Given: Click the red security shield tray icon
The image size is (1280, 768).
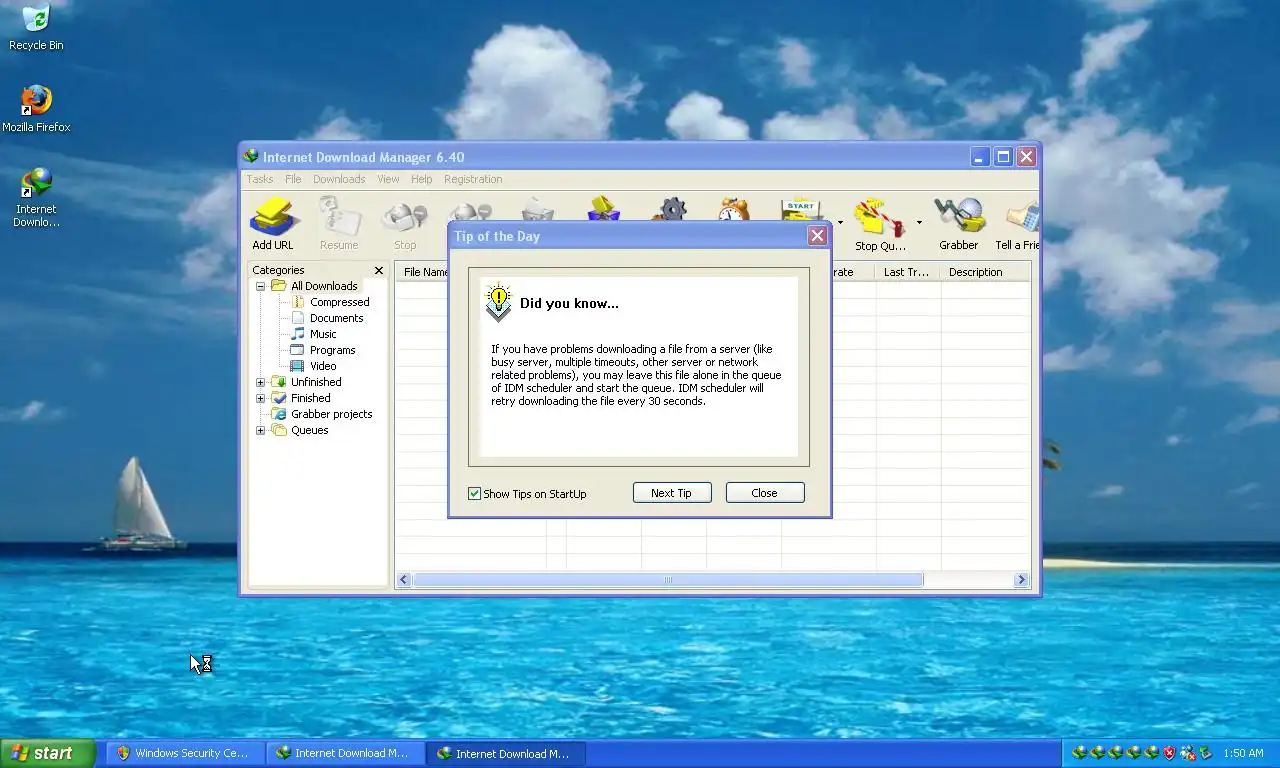Looking at the screenshot, I should coord(1168,753).
